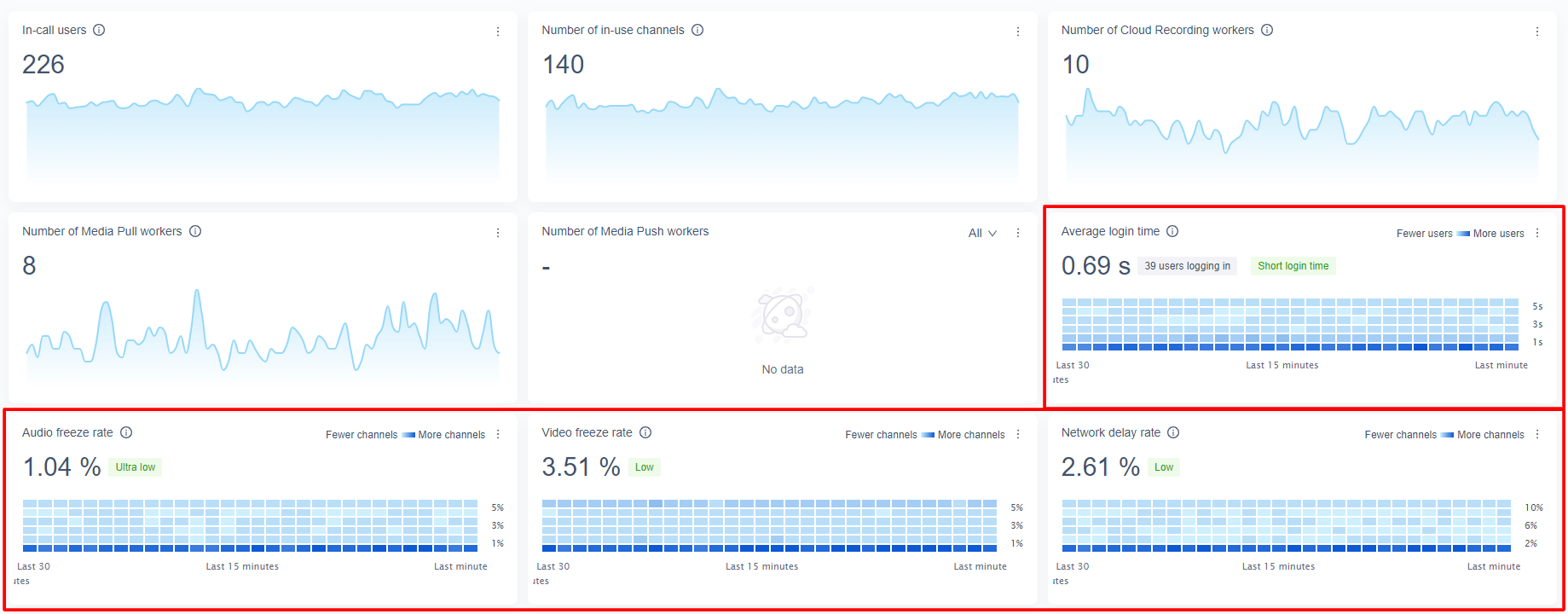Show the Audio freeze rate info tooltip

tap(126, 432)
